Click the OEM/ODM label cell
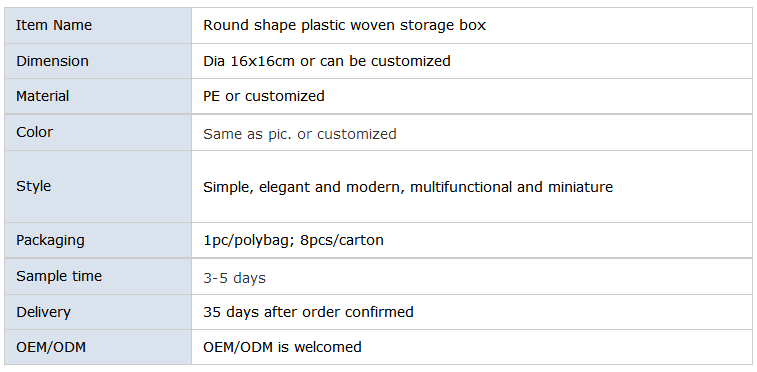The width and height of the screenshot is (757, 372). pos(98,347)
